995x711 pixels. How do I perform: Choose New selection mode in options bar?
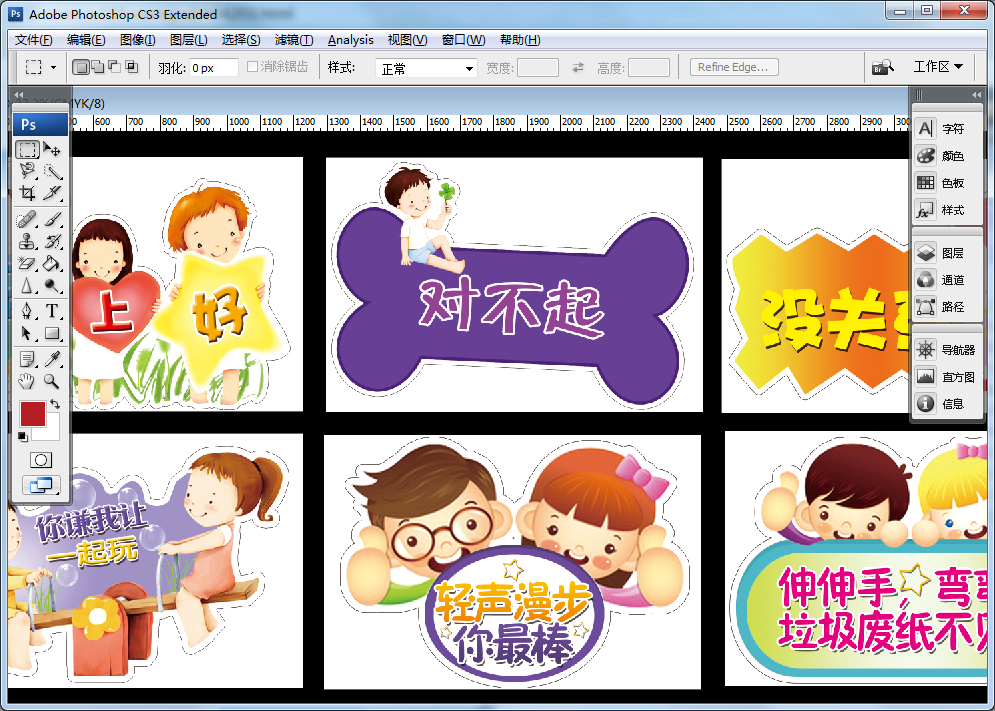pos(81,67)
